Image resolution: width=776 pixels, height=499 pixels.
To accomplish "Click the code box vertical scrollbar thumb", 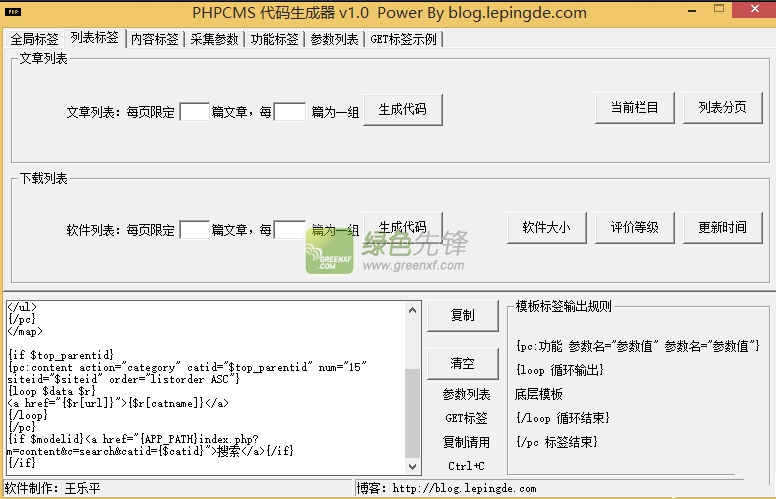I will click(412, 413).
